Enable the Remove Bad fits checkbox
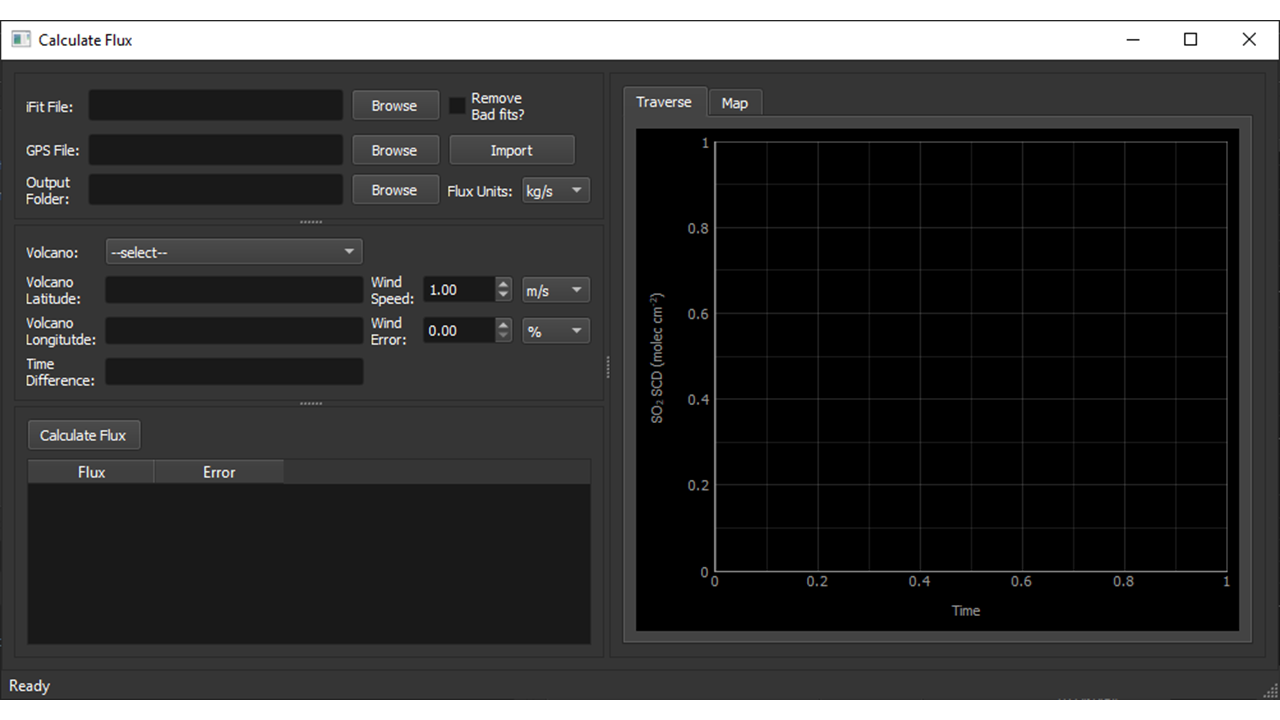Viewport: 1280px width, 720px height. pyautogui.click(x=458, y=105)
